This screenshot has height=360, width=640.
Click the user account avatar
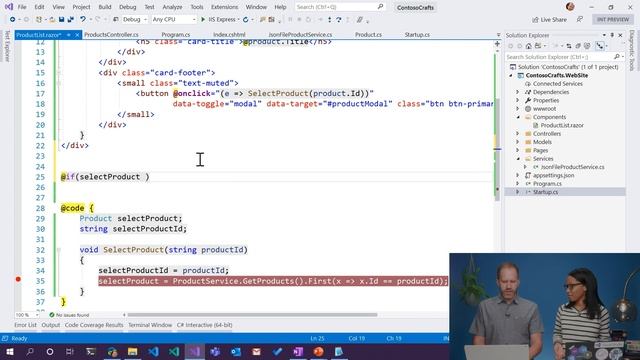click(x=570, y=7)
